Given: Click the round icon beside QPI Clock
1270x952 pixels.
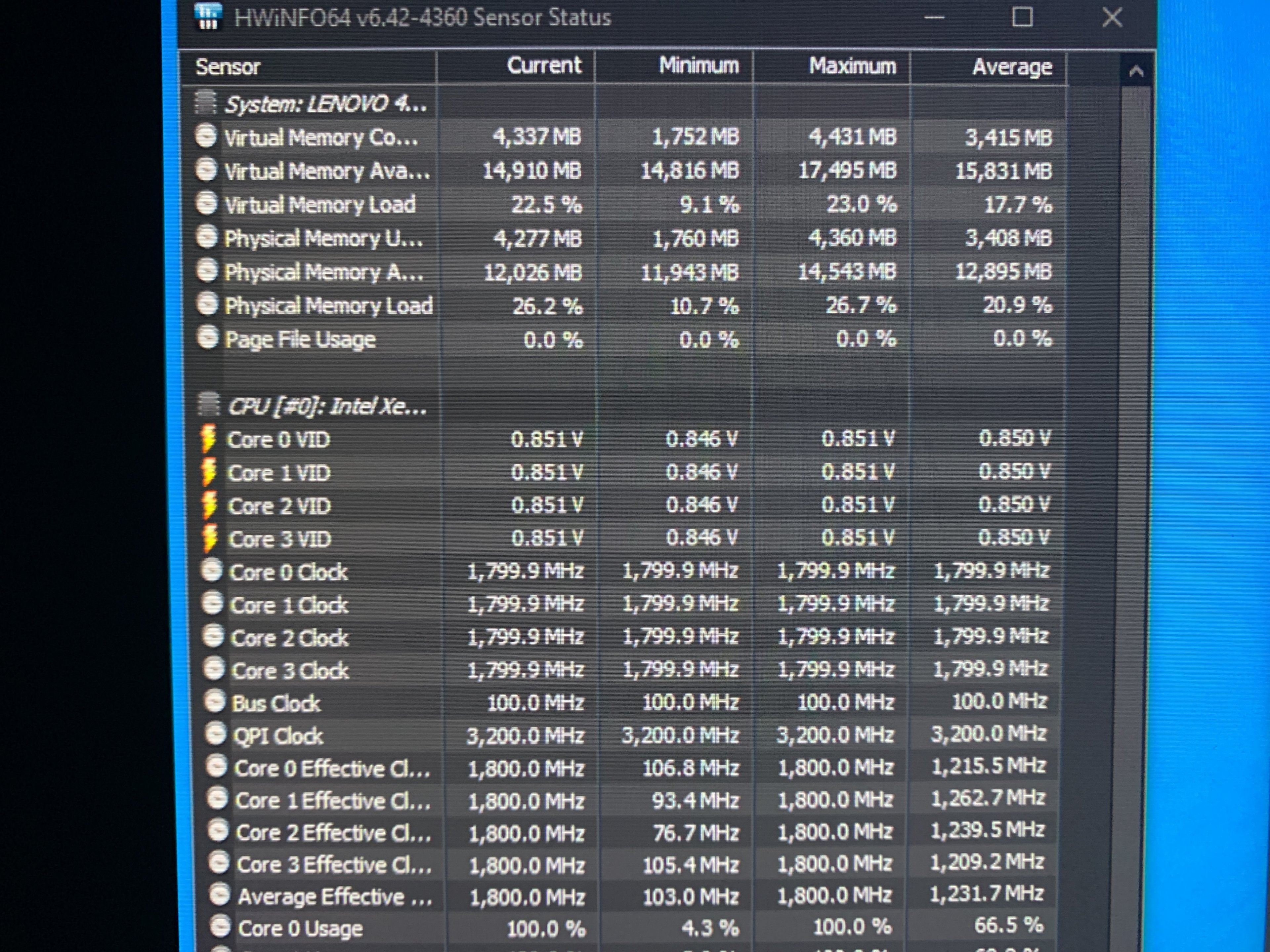Looking at the screenshot, I should 215,734.
